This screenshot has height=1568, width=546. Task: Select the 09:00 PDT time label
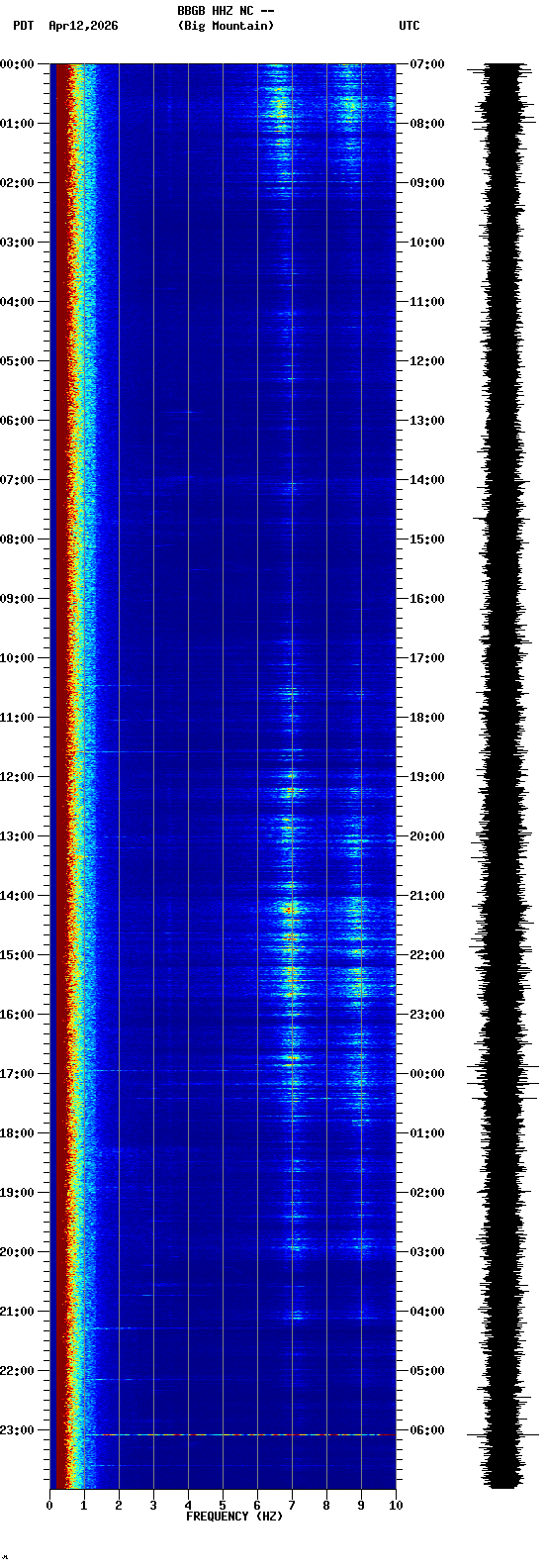[17, 599]
